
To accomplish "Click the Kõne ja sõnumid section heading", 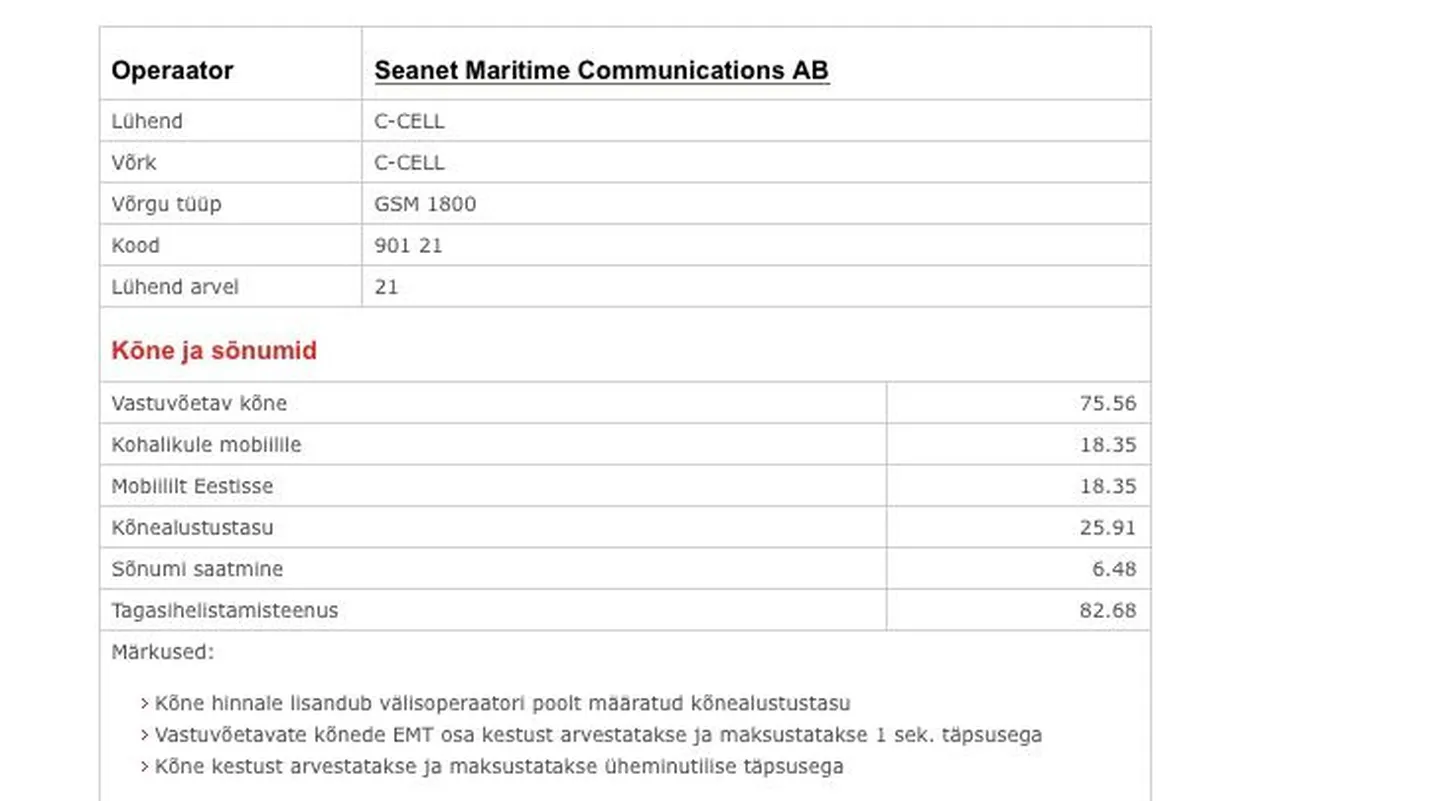I will click(214, 350).
